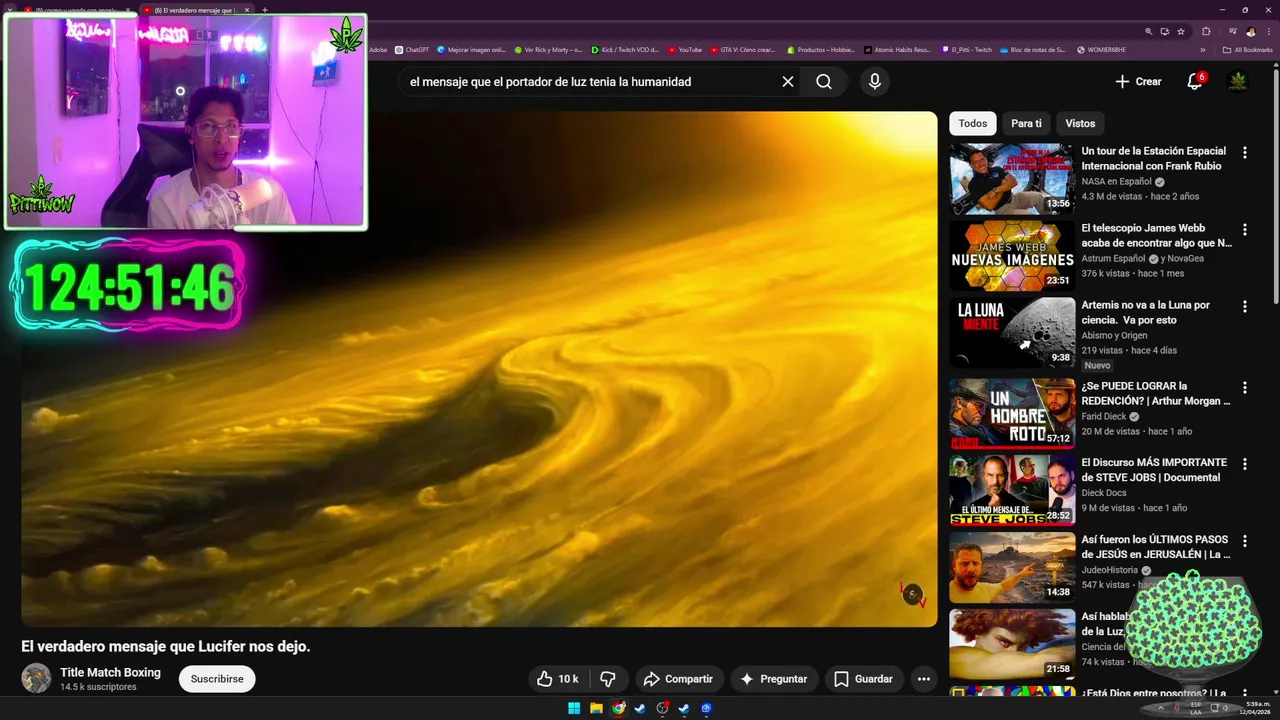The height and width of the screenshot is (720, 1280).
Task: Open Jesús en Jerusalén video thumbnail
Action: pos(1012,567)
